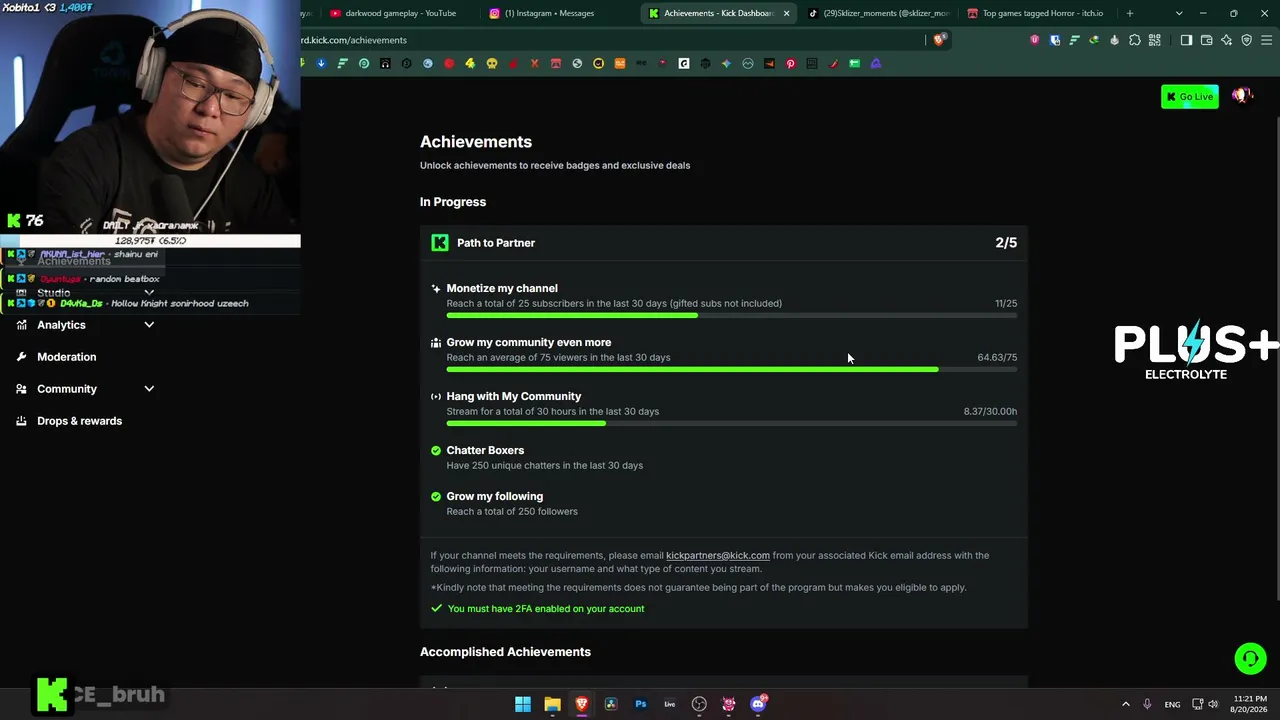Click the Grow my community progress bar

pos(732,370)
